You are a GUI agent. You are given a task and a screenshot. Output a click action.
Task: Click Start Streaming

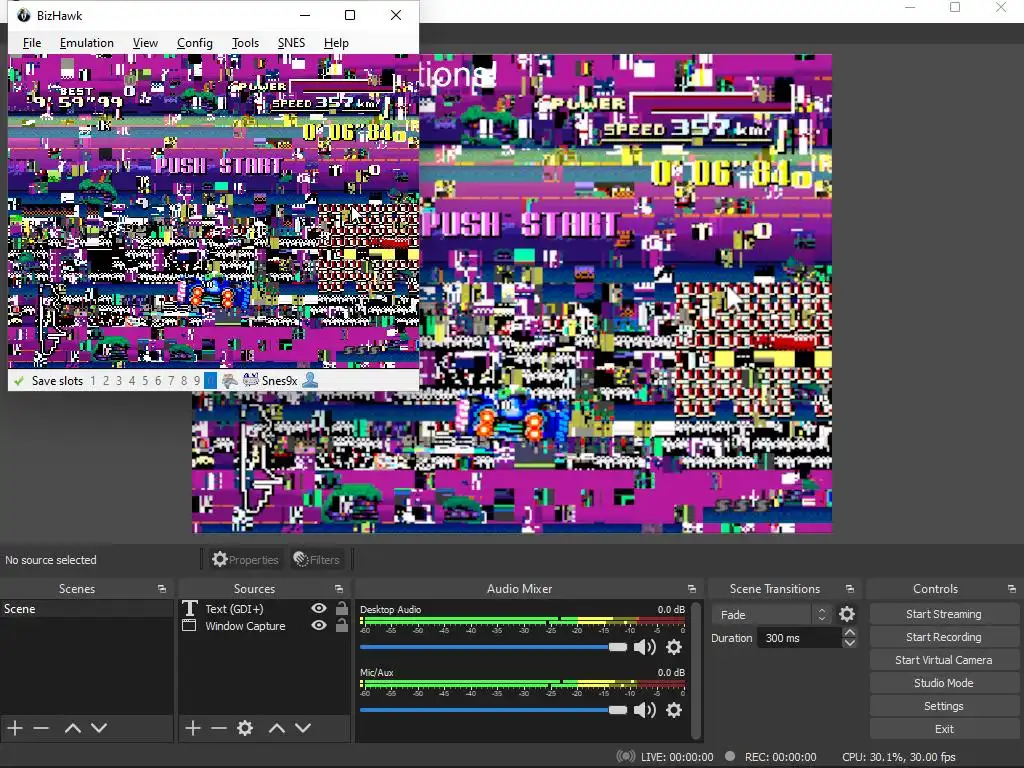point(944,614)
